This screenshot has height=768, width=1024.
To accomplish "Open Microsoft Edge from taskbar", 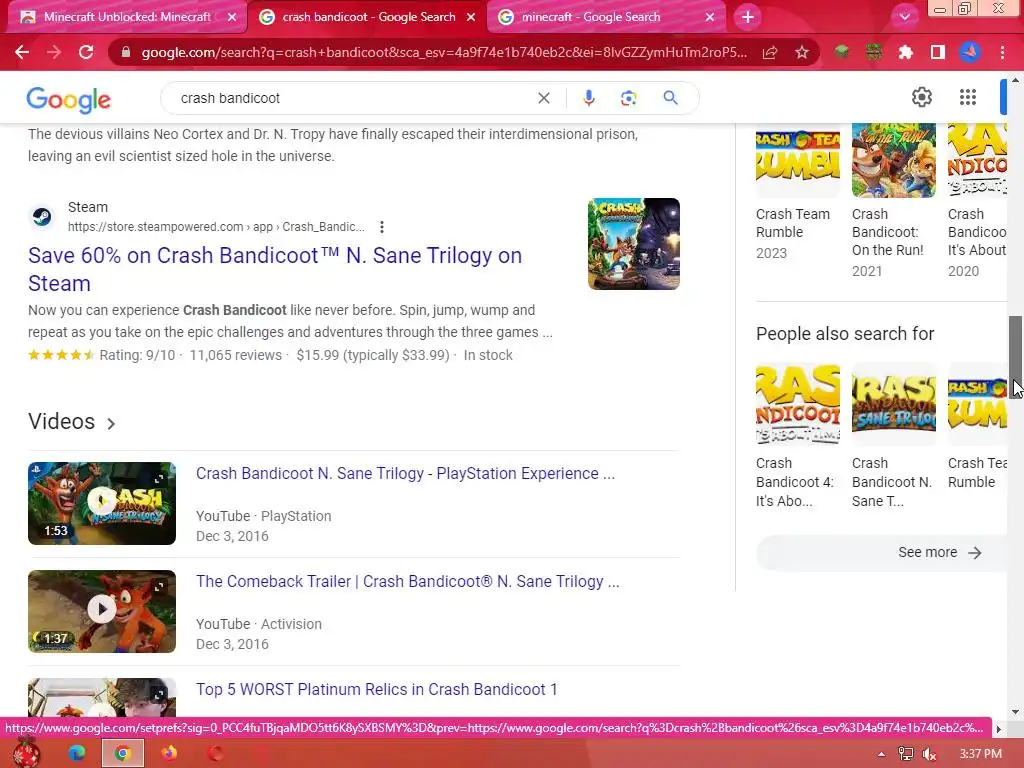I will coord(76,753).
